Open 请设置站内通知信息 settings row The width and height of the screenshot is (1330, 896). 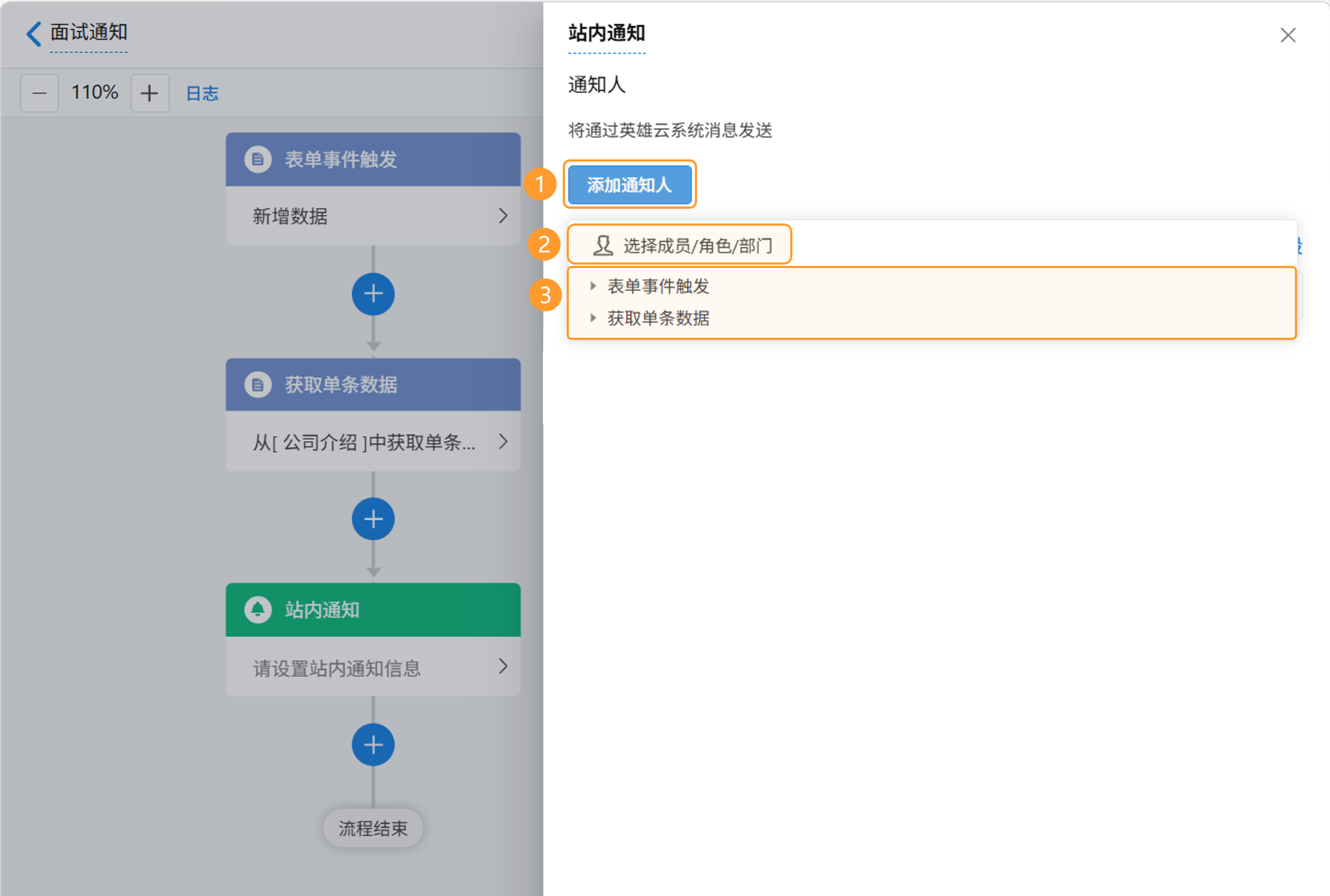503,666
